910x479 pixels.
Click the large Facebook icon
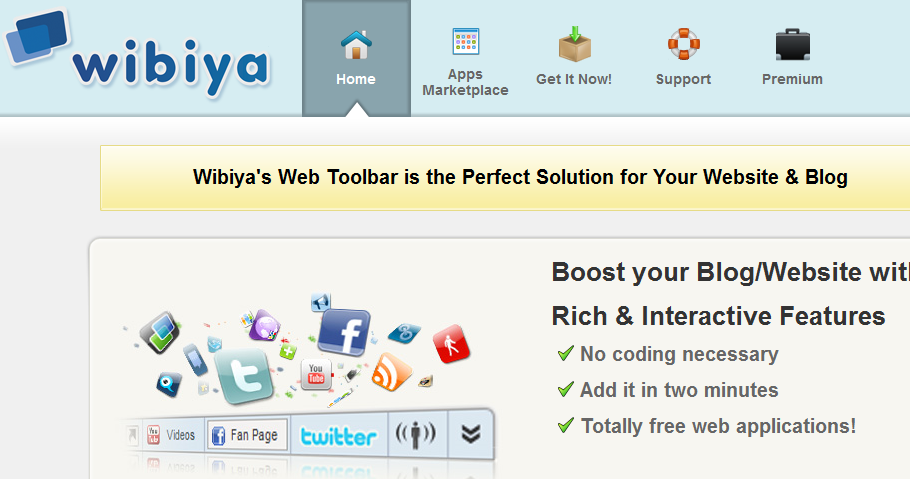point(345,333)
